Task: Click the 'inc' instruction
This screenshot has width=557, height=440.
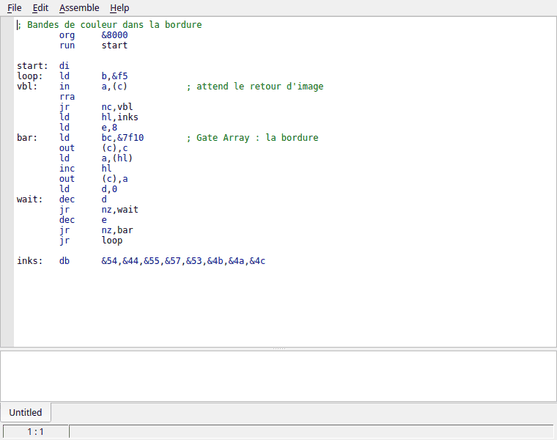Action: pyautogui.click(x=67, y=169)
